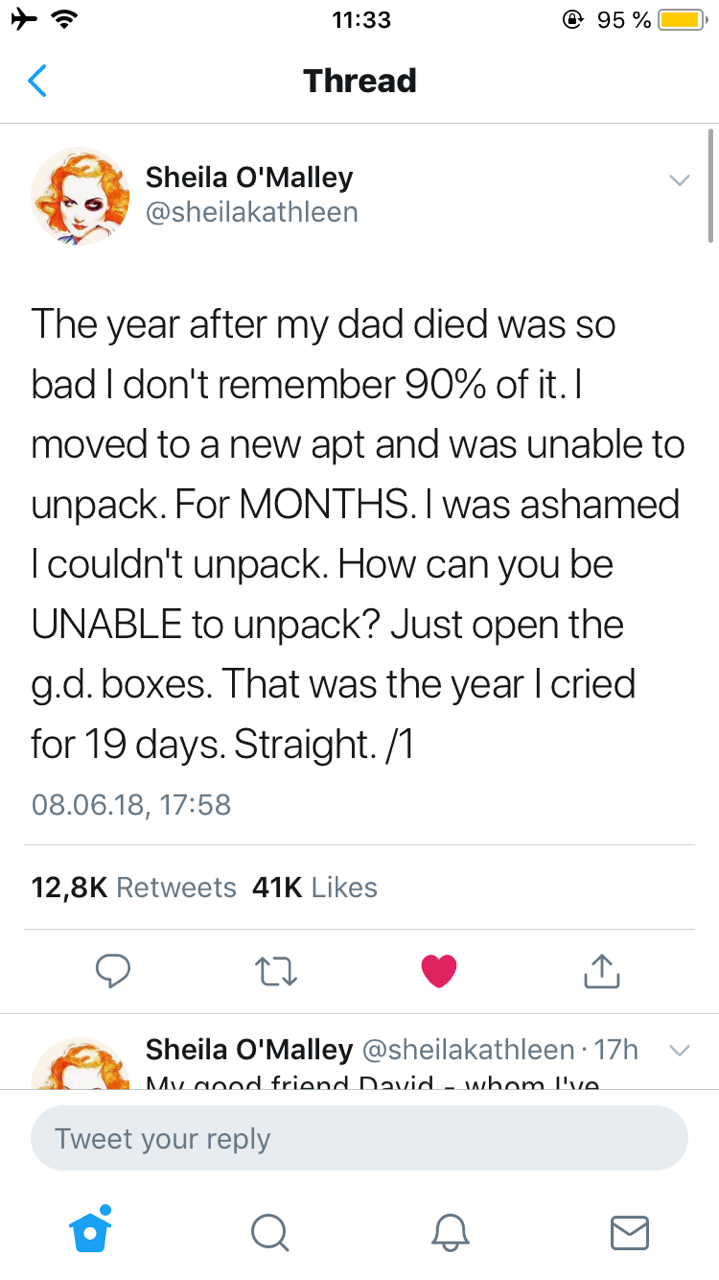
Task: Open the Home tab in bottom bar
Action: 90,1231
